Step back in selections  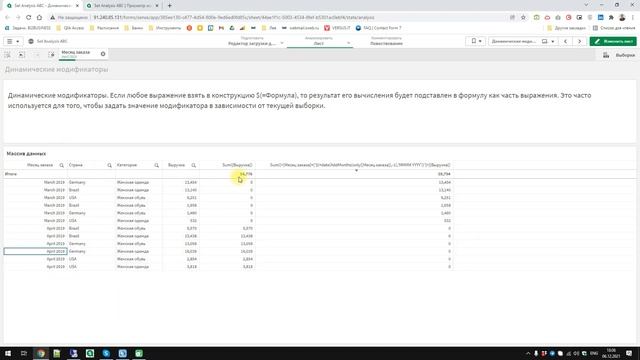tap(22, 54)
